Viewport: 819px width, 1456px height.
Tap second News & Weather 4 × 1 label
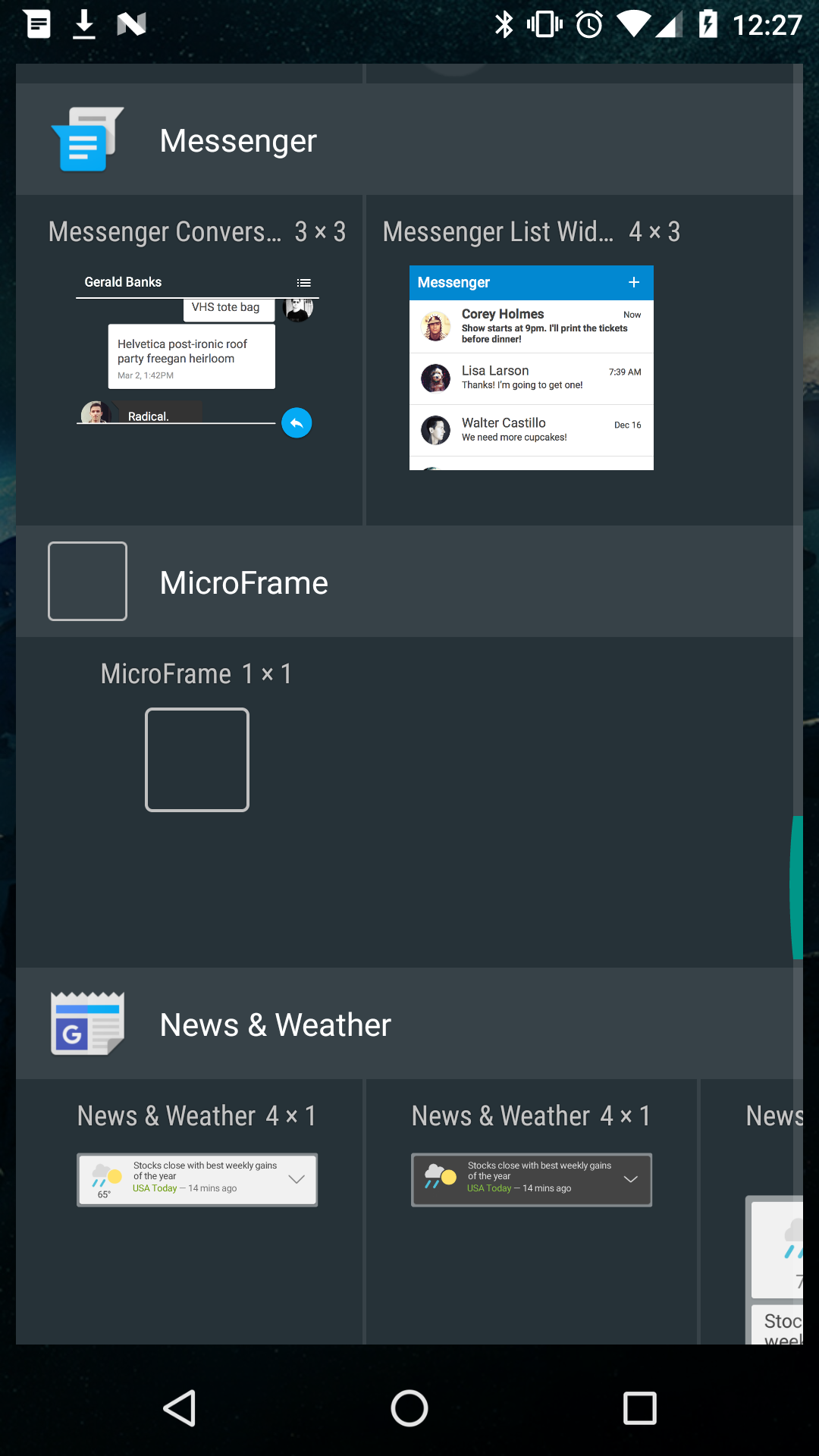click(x=532, y=1116)
